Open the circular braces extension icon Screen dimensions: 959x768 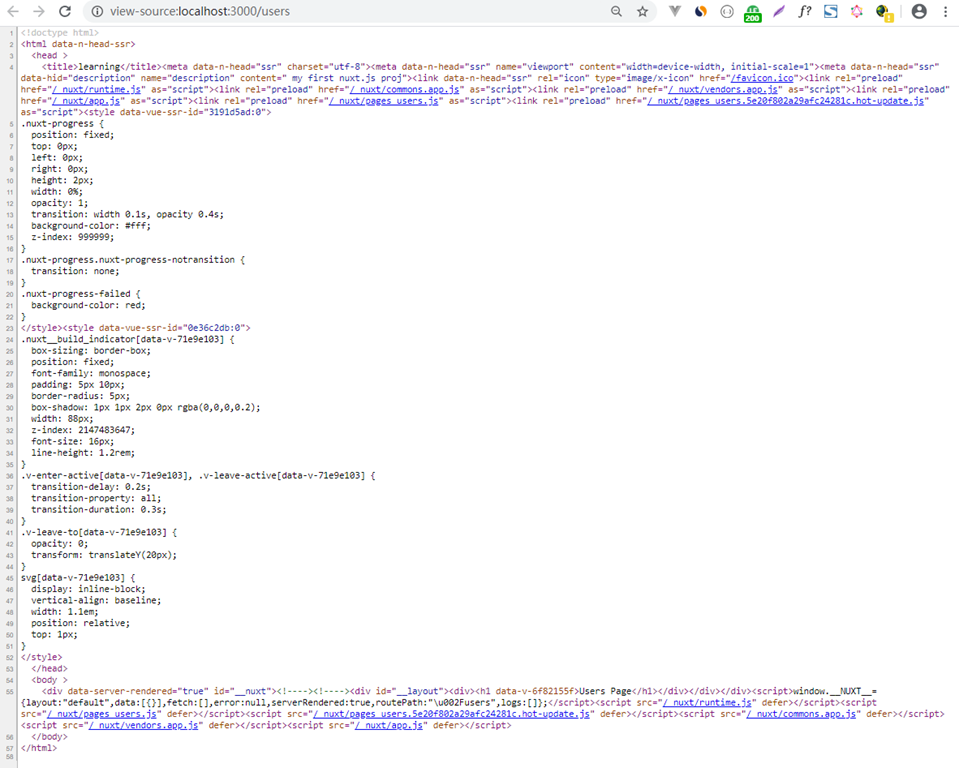727,11
